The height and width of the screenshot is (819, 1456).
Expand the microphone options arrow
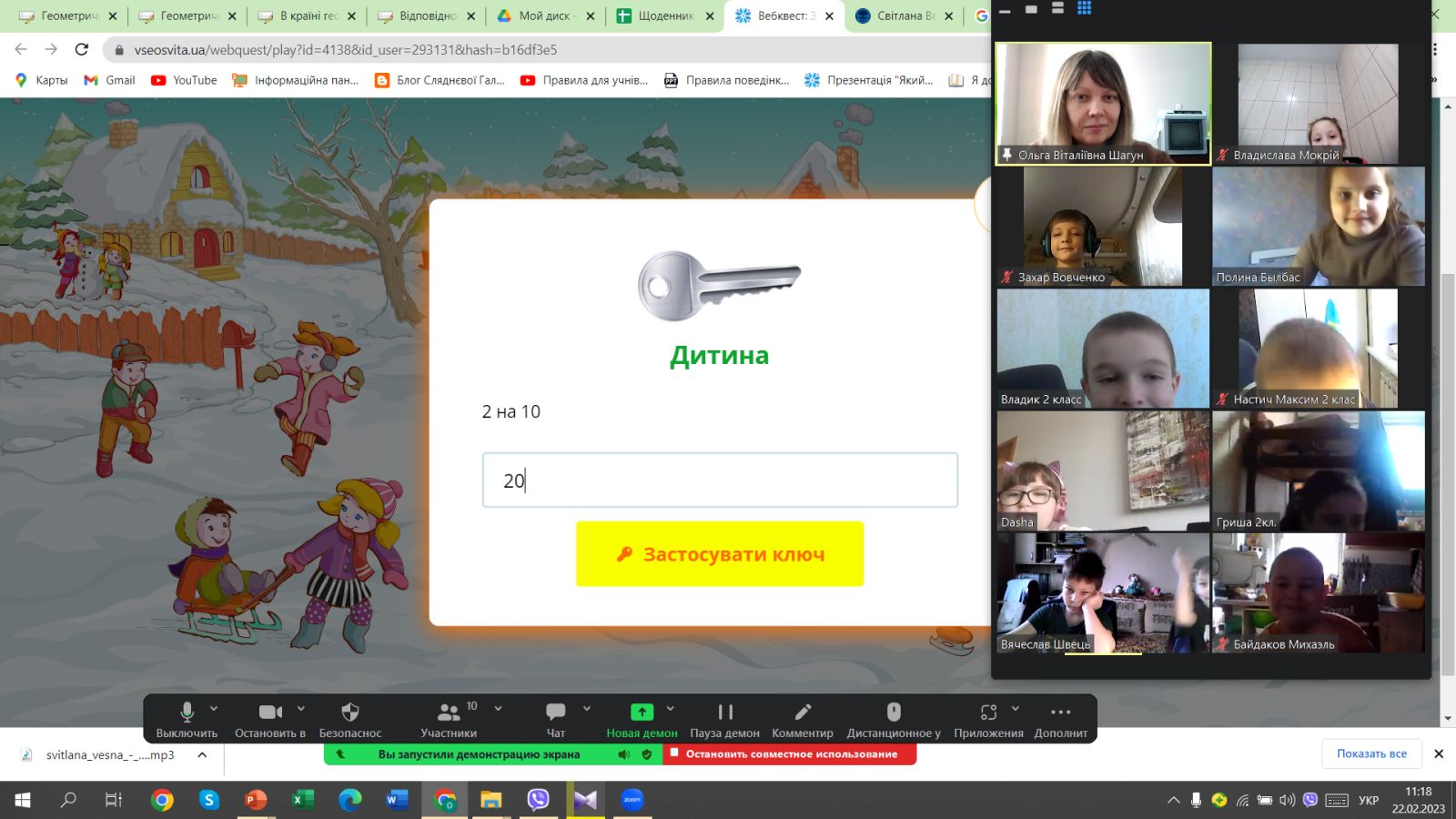pyautogui.click(x=214, y=708)
